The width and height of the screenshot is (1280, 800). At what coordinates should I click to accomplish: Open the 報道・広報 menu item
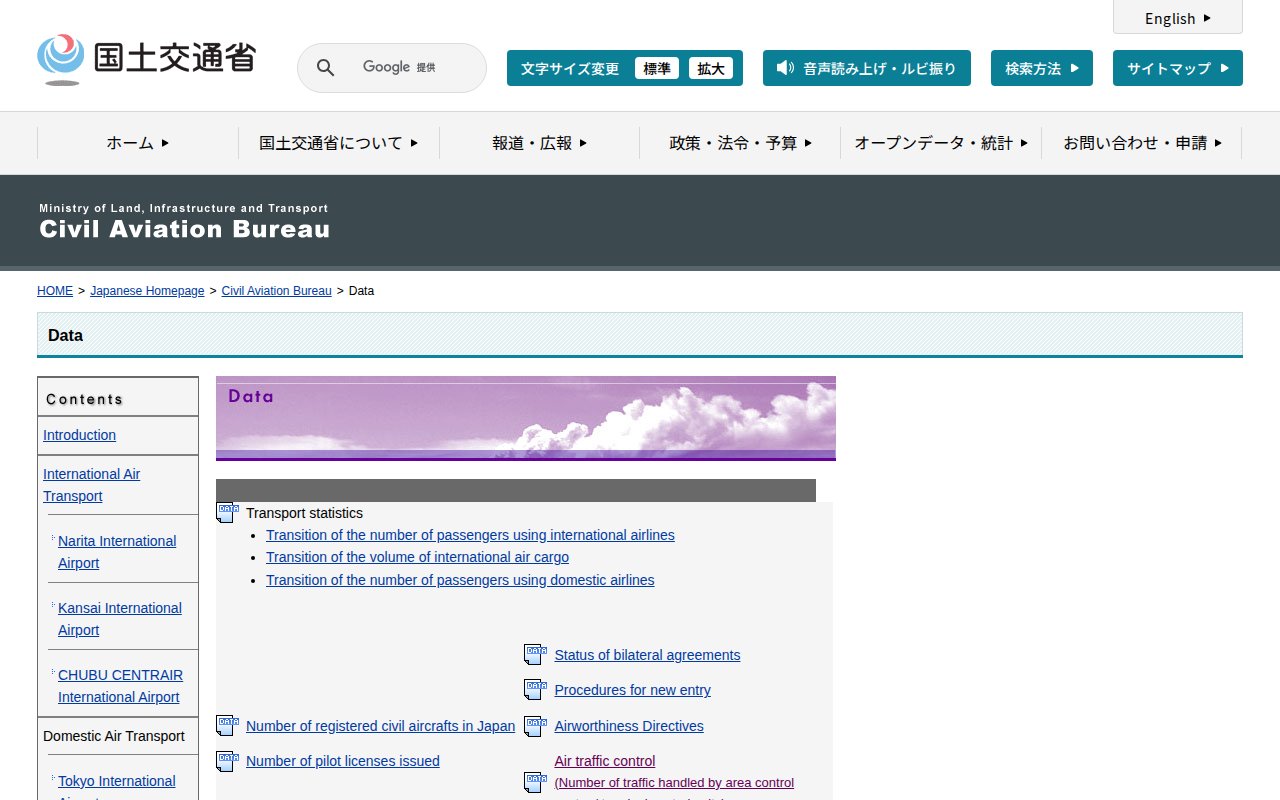[539, 143]
